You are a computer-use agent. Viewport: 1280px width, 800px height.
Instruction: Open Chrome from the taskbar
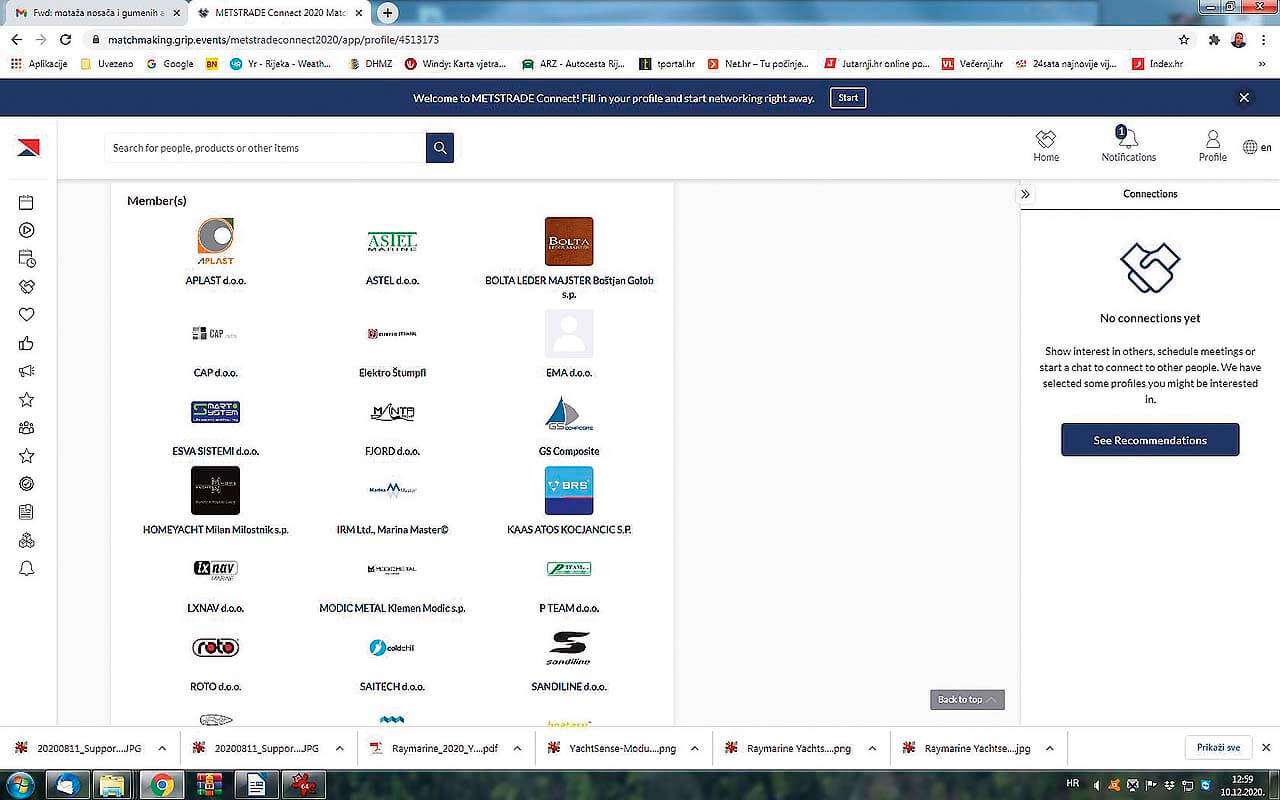pos(163,785)
